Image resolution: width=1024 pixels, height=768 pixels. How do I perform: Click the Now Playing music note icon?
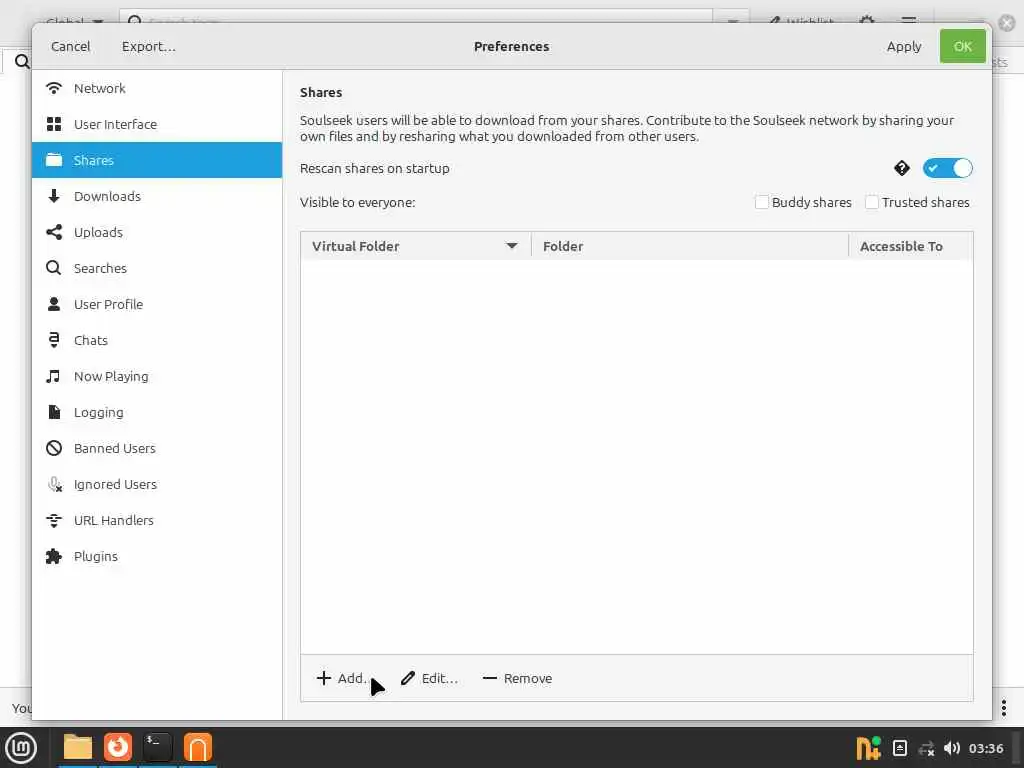pos(54,376)
